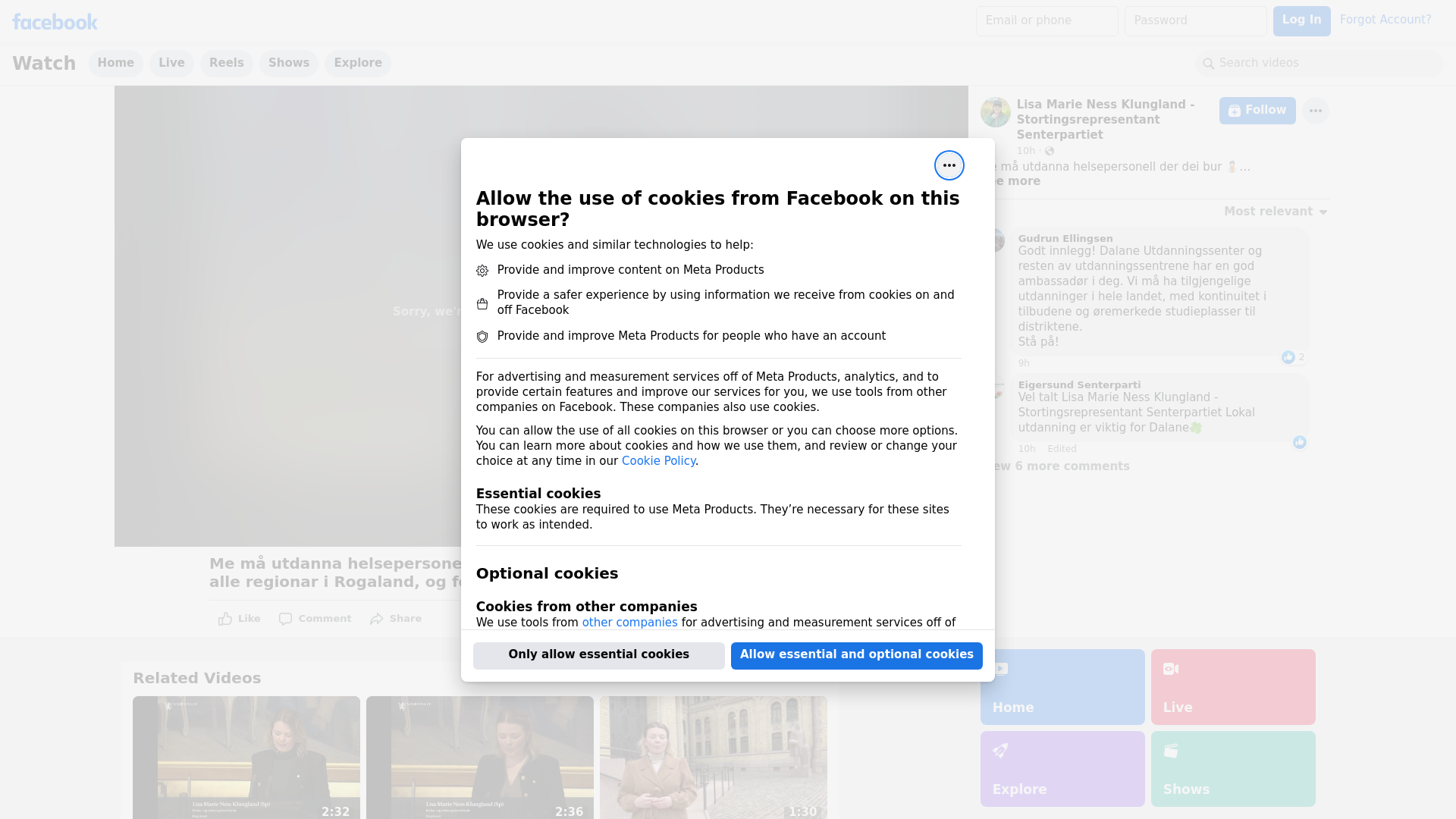Click the Watch heading
Screen dimensions: 1456x819
[x=44, y=64]
